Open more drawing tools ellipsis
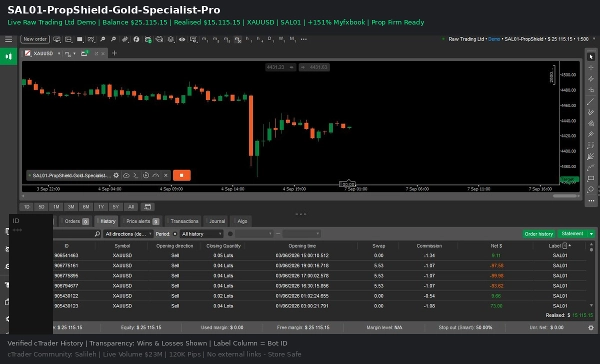 (x=591, y=201)
